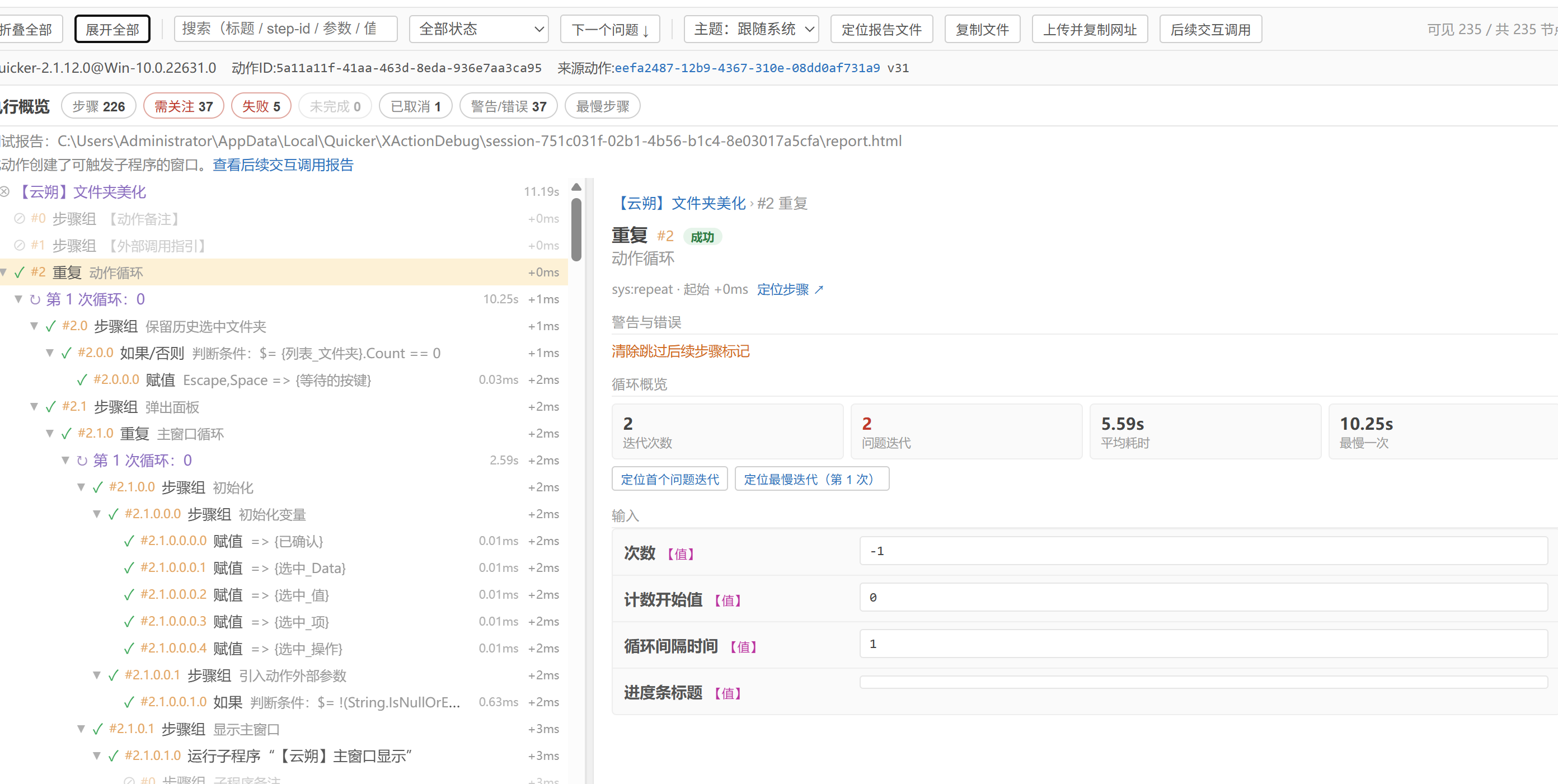Select the 需关注 37 filter chip

(x=183, y=106)
